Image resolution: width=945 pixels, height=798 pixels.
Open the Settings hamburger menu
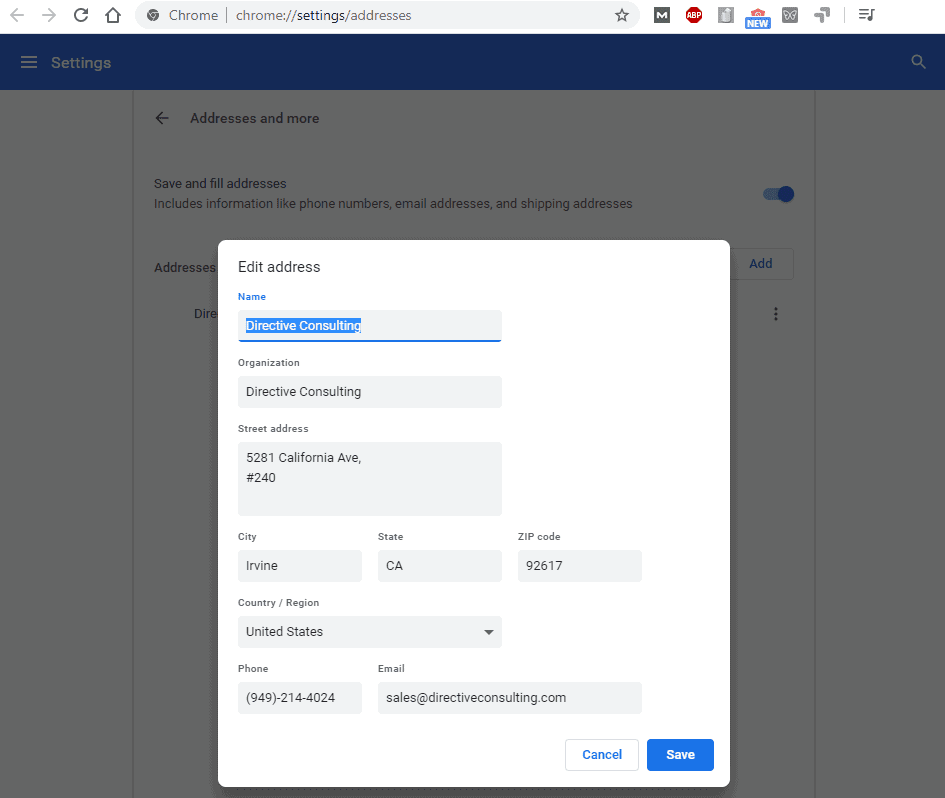click(x=29, y=62)
